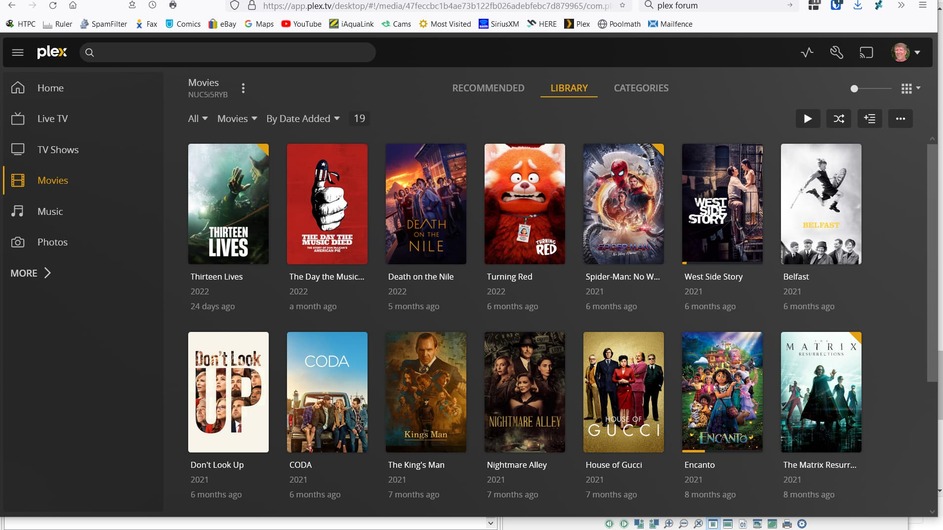Switch to the LIBRARY tab
The height and width of the screenshot is (530, 943).
click(x=569, y=88)
